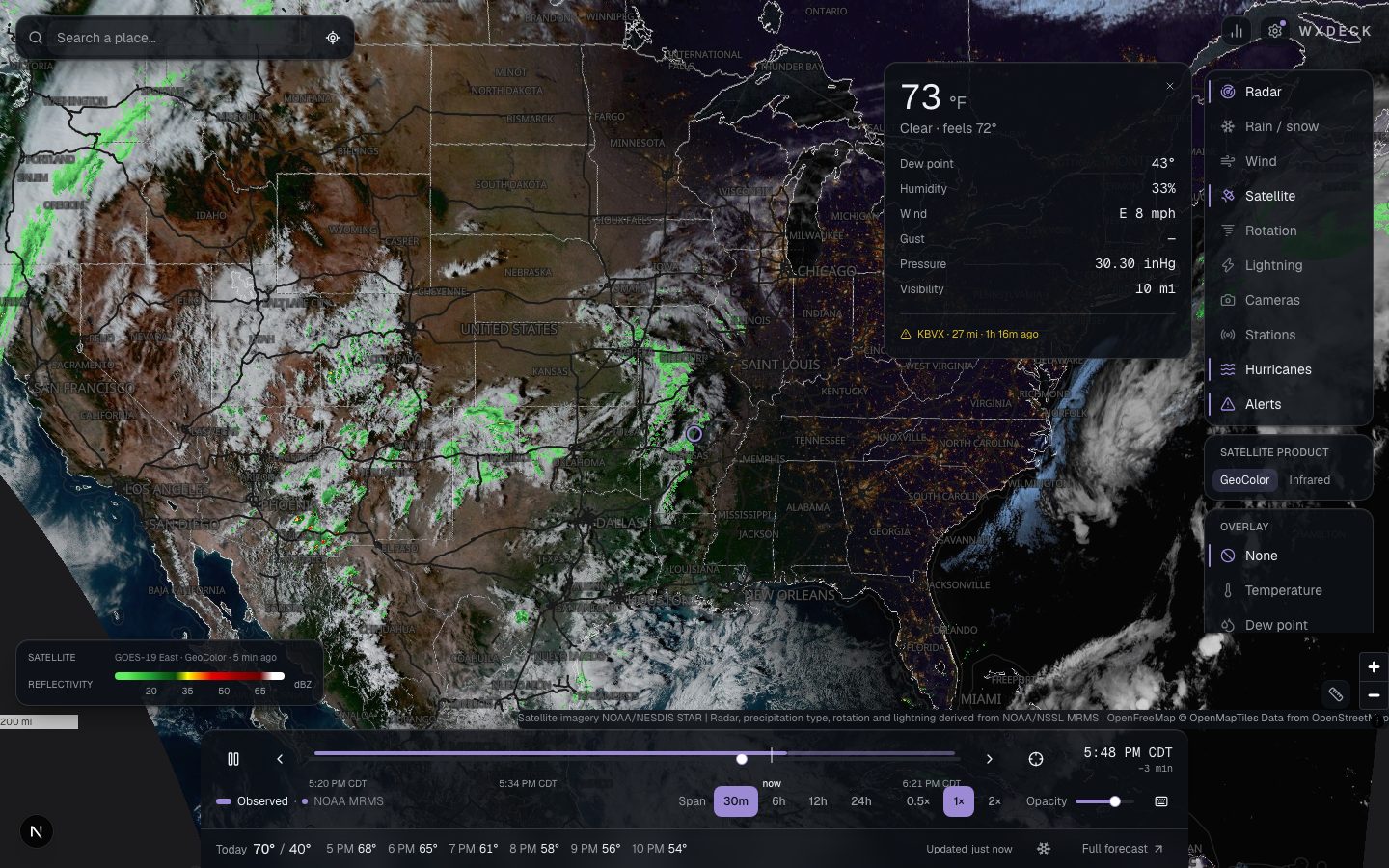This screenshot has width=1389, height=868.
Task: Click the timeline scrubber handle
Action: (x=742, y=759)
